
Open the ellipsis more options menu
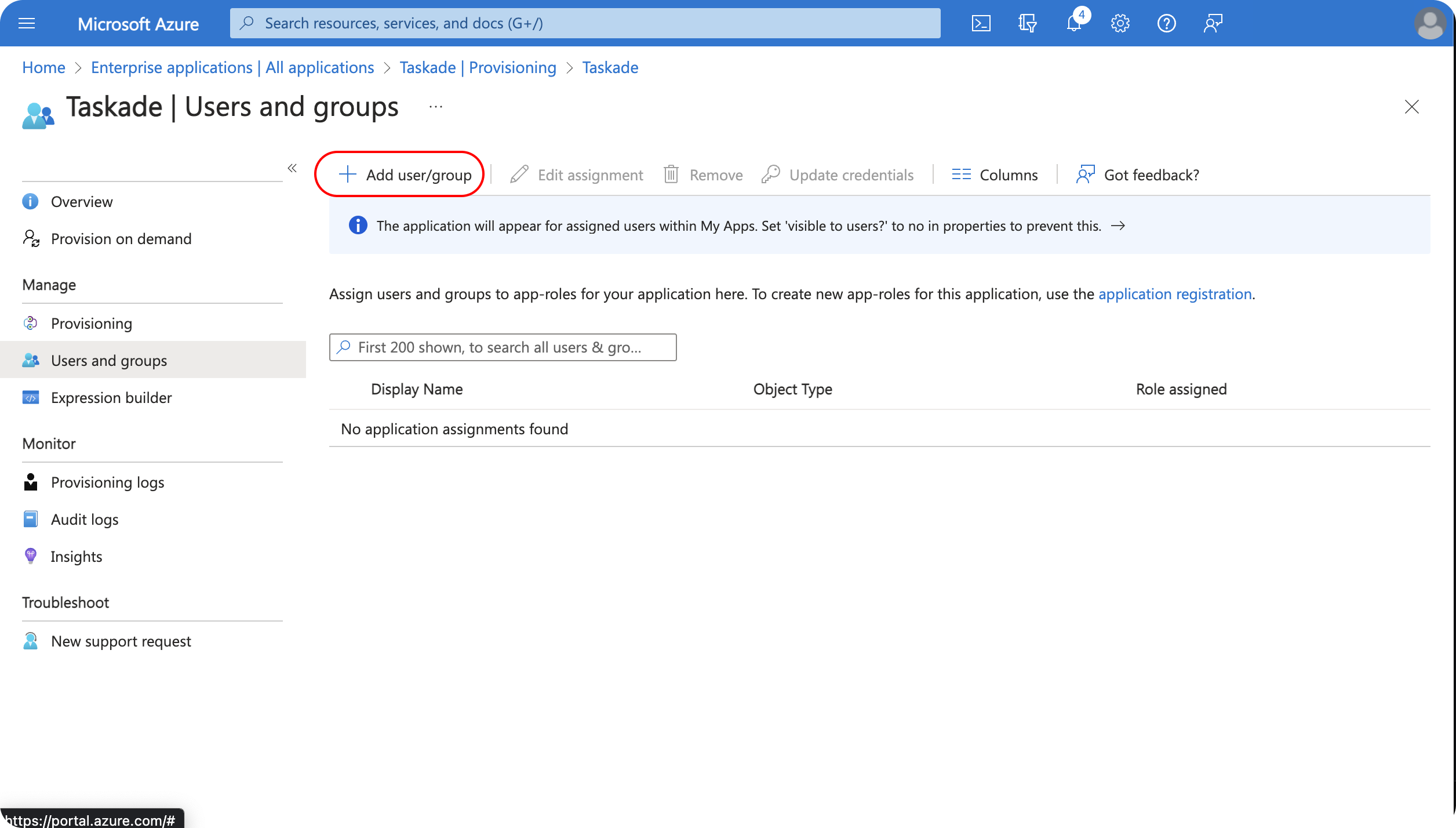coord(436,107)
